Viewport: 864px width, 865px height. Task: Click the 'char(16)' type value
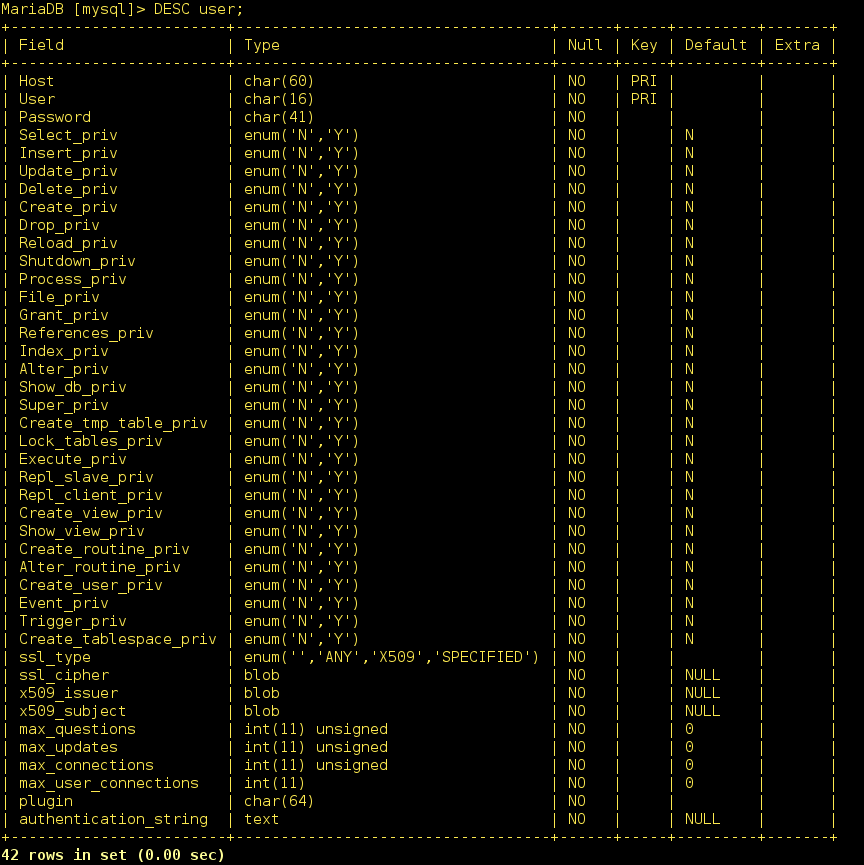(x=279, y=99)
